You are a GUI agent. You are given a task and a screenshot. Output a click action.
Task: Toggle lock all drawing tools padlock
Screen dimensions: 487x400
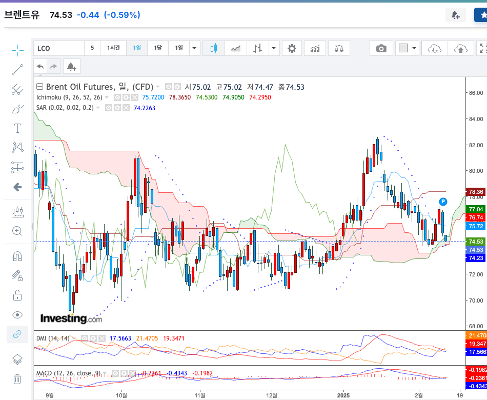tap(17, 295)
